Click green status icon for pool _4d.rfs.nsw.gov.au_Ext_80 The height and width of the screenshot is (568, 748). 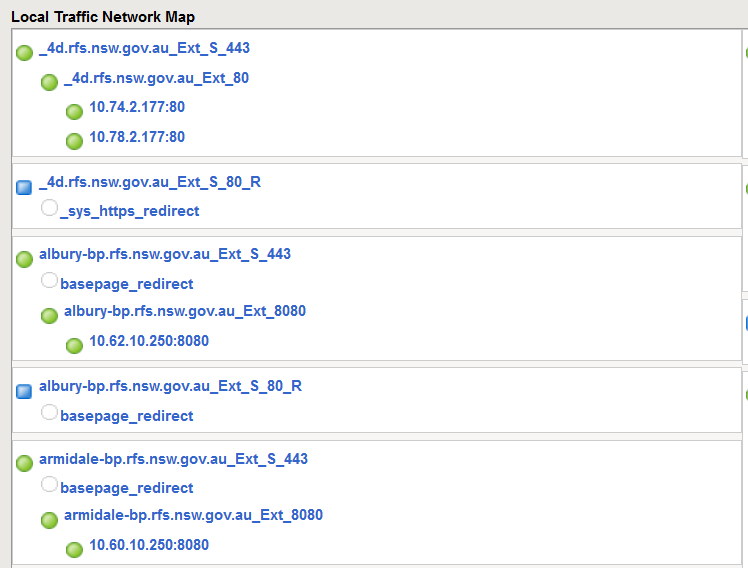click(49, 82)
